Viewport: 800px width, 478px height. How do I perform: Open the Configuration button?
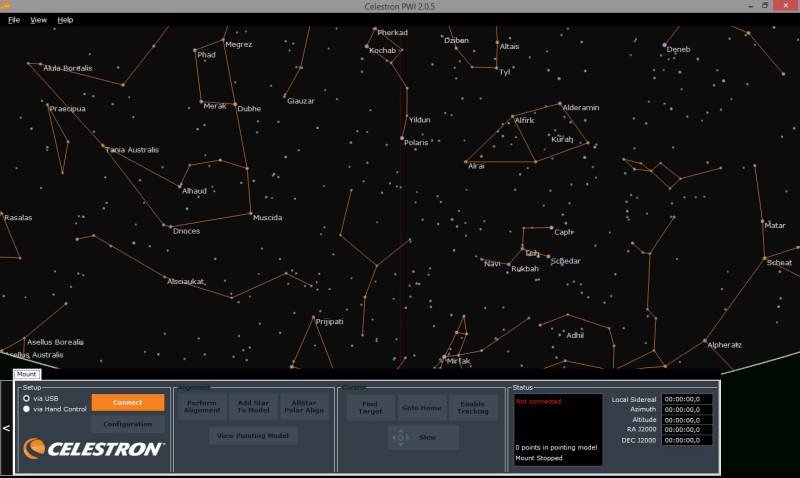point(128,424)
